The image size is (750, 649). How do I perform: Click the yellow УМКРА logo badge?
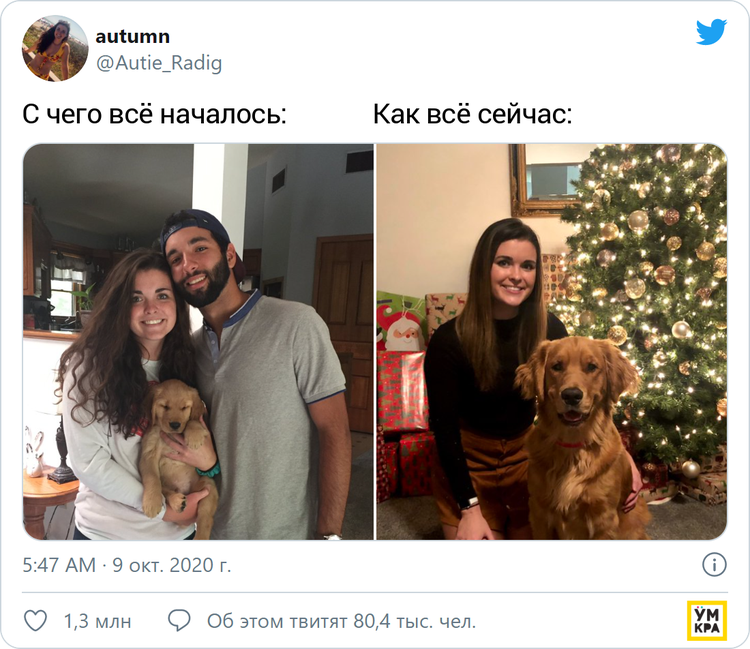click(x=707, y=620)
